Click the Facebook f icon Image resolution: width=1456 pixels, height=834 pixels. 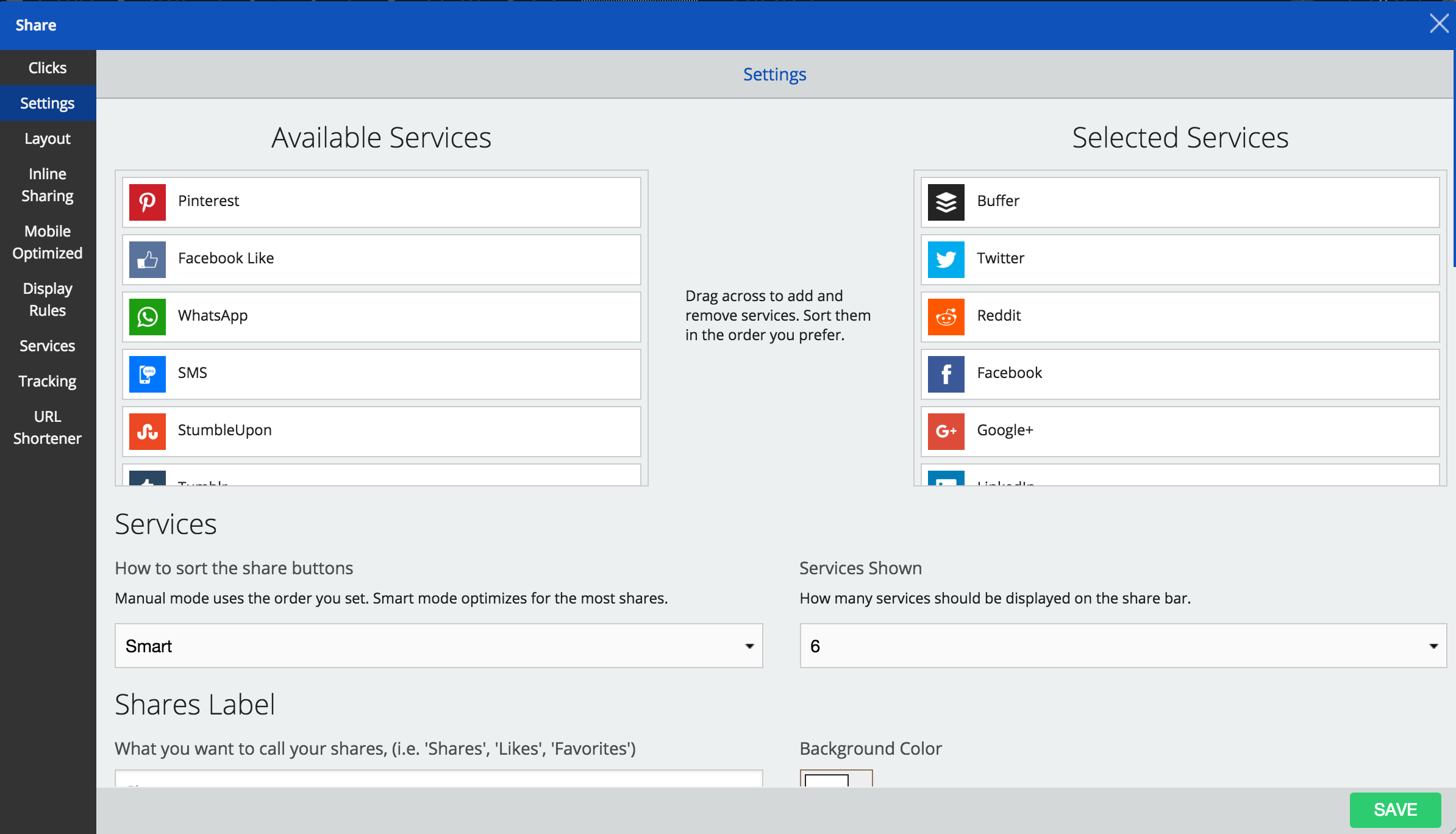click(x=946, y=374)
